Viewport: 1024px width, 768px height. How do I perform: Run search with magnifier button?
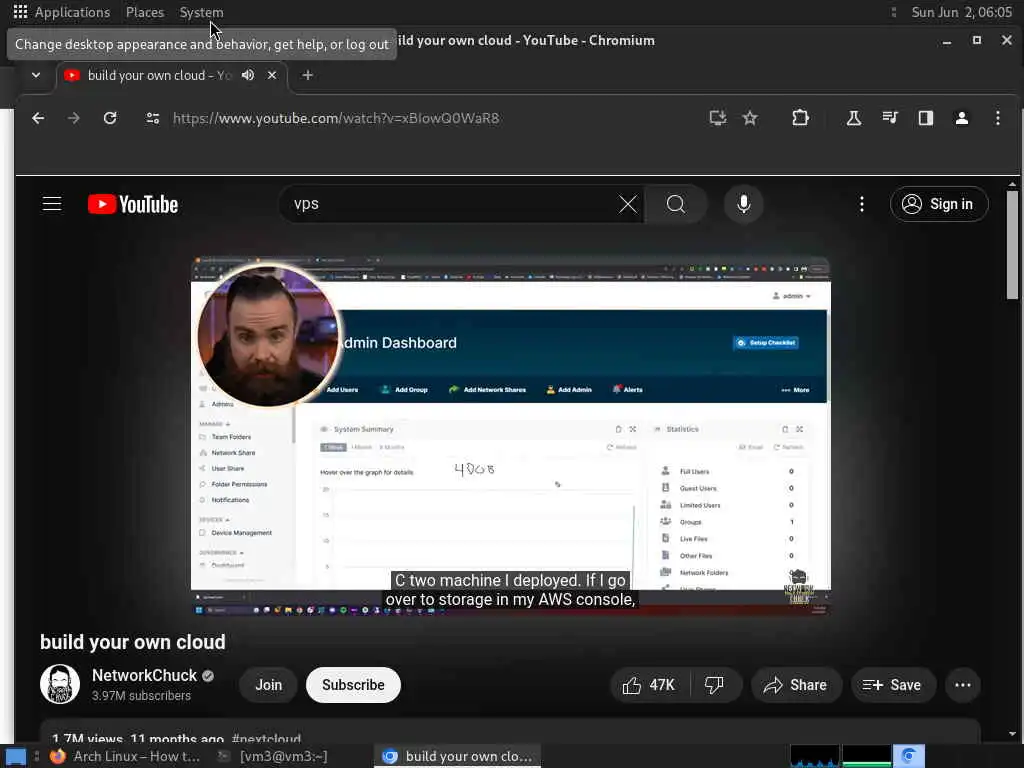676,204
